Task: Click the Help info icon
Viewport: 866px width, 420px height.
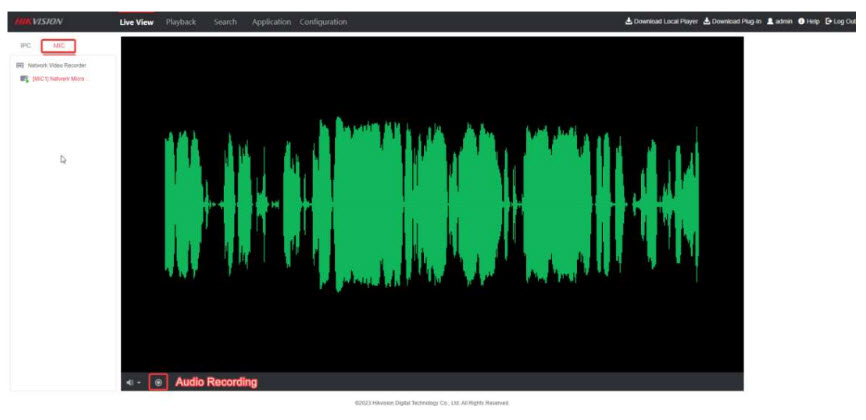Action: [801, 21]
